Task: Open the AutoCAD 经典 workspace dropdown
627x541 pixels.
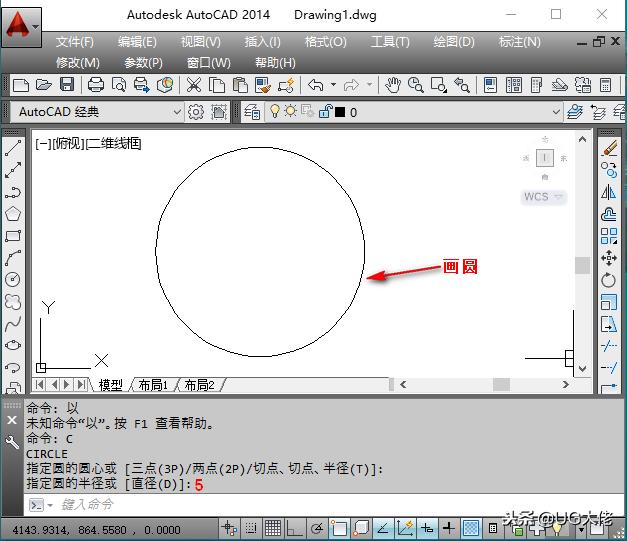Action: [x=178, y=113]
